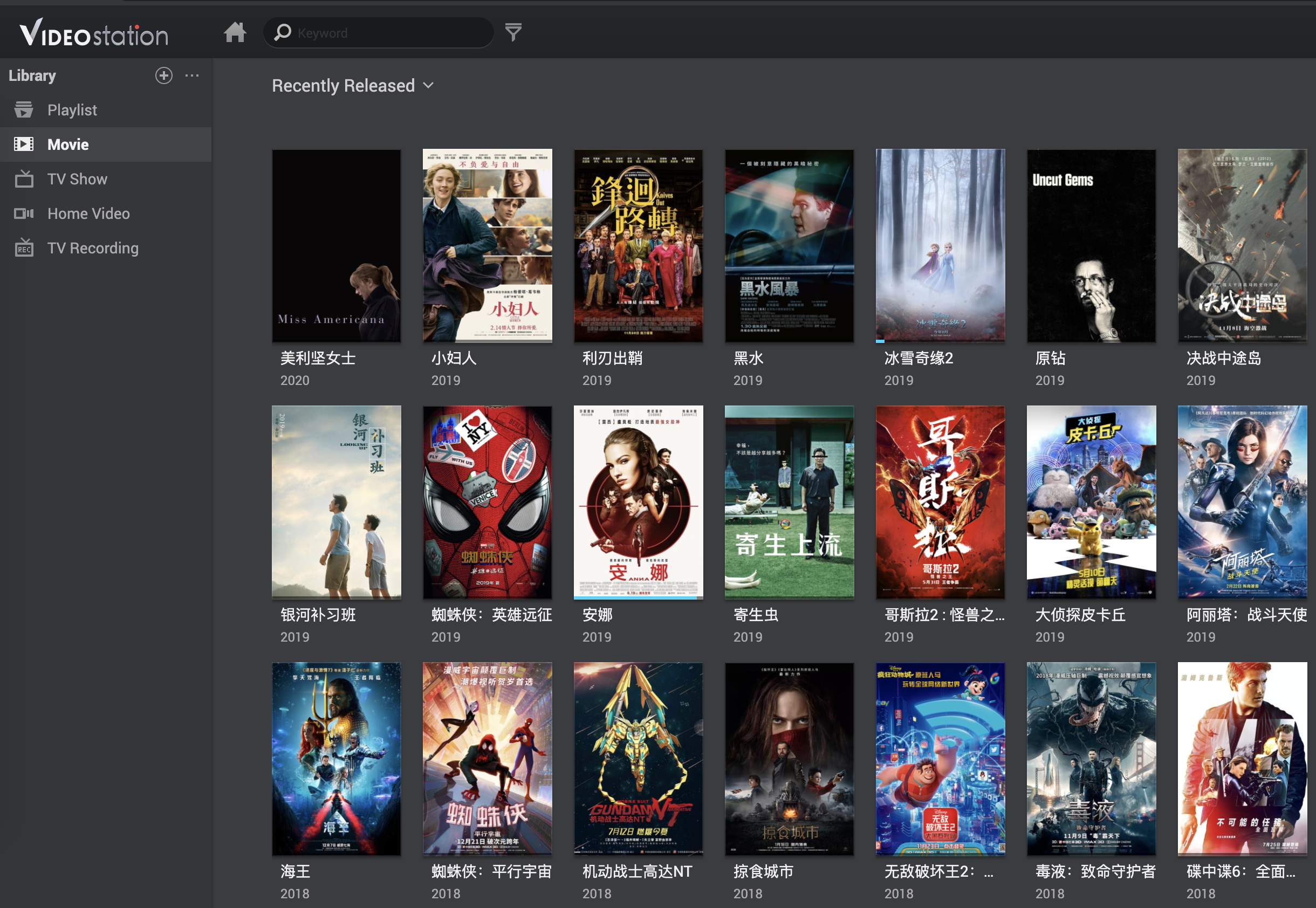The height and width of the screenshot is (908, 1316).
Task: Open the 掠食城市 poster
Action: (x=789, y=759)
